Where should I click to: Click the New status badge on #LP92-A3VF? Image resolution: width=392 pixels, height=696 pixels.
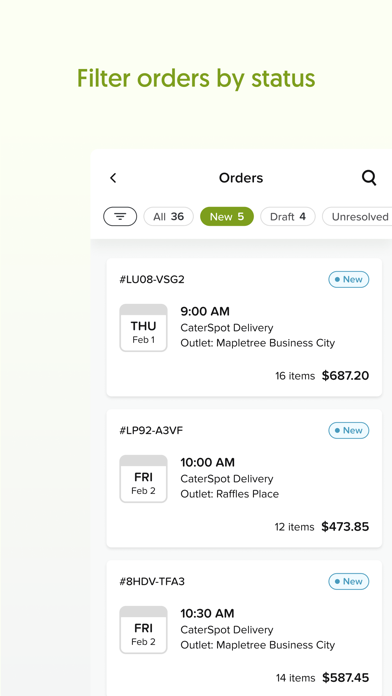pos(348,431)
